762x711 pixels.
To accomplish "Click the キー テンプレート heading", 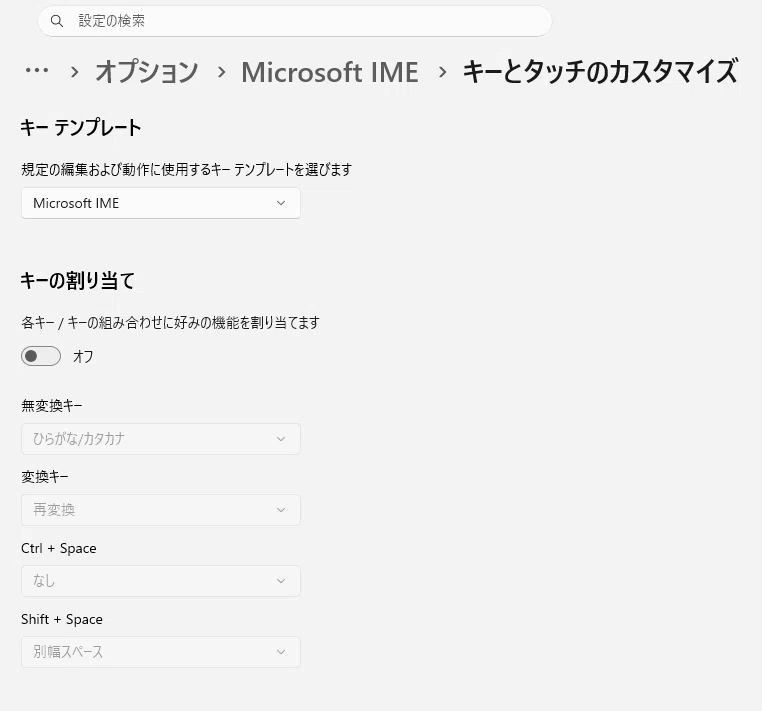I will (81, 127).
